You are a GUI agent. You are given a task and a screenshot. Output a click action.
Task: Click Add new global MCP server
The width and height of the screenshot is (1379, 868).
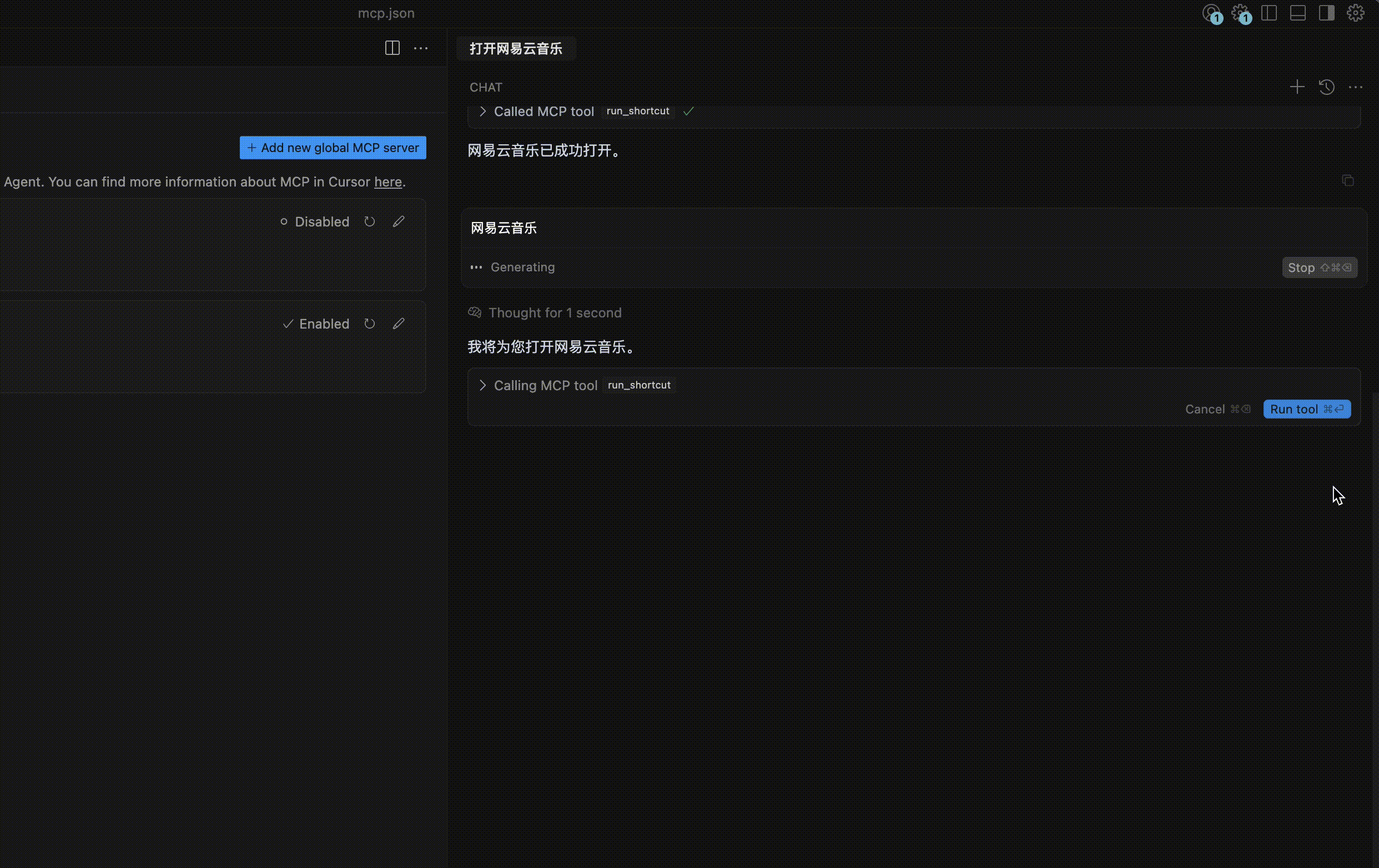(333, 148)
